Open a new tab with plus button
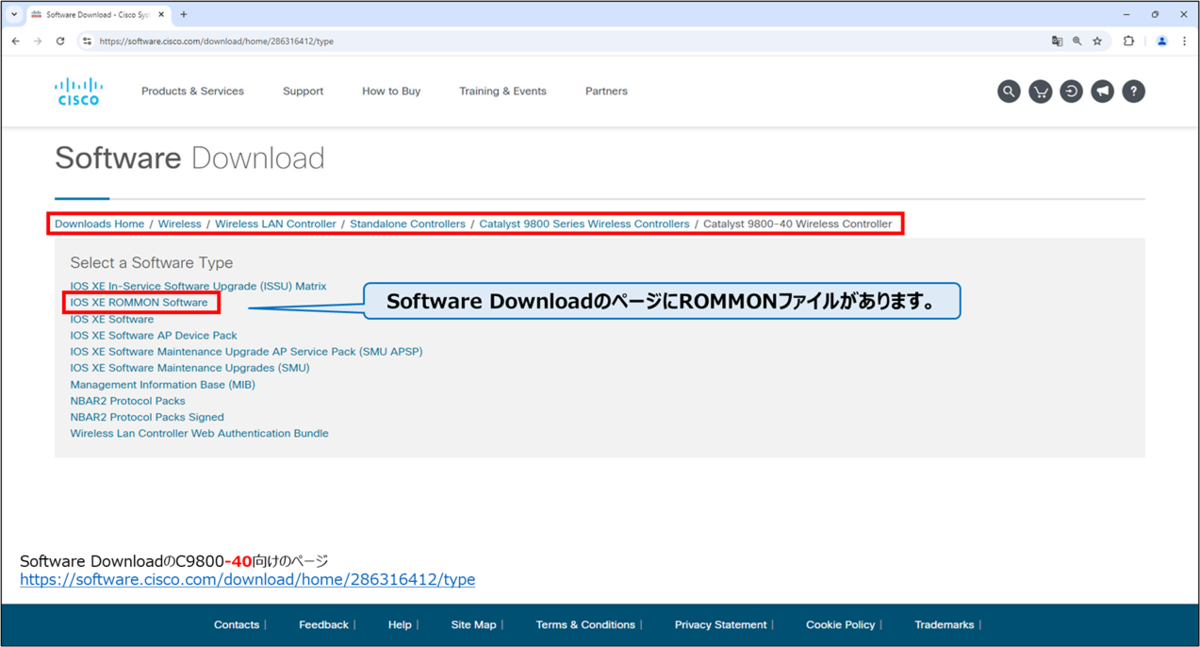Screen dimensions: 1200x647 (183, 14)
